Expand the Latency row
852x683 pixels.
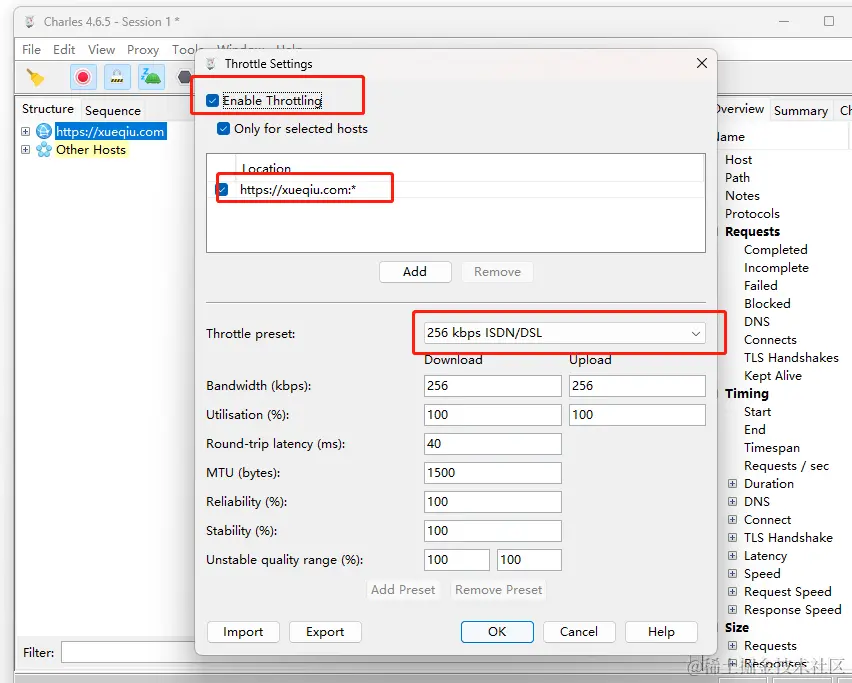tap(732, 555)
